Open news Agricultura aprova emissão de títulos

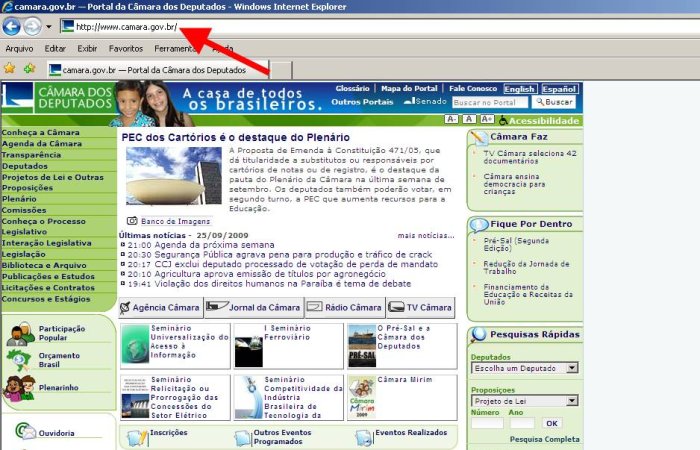270,274
